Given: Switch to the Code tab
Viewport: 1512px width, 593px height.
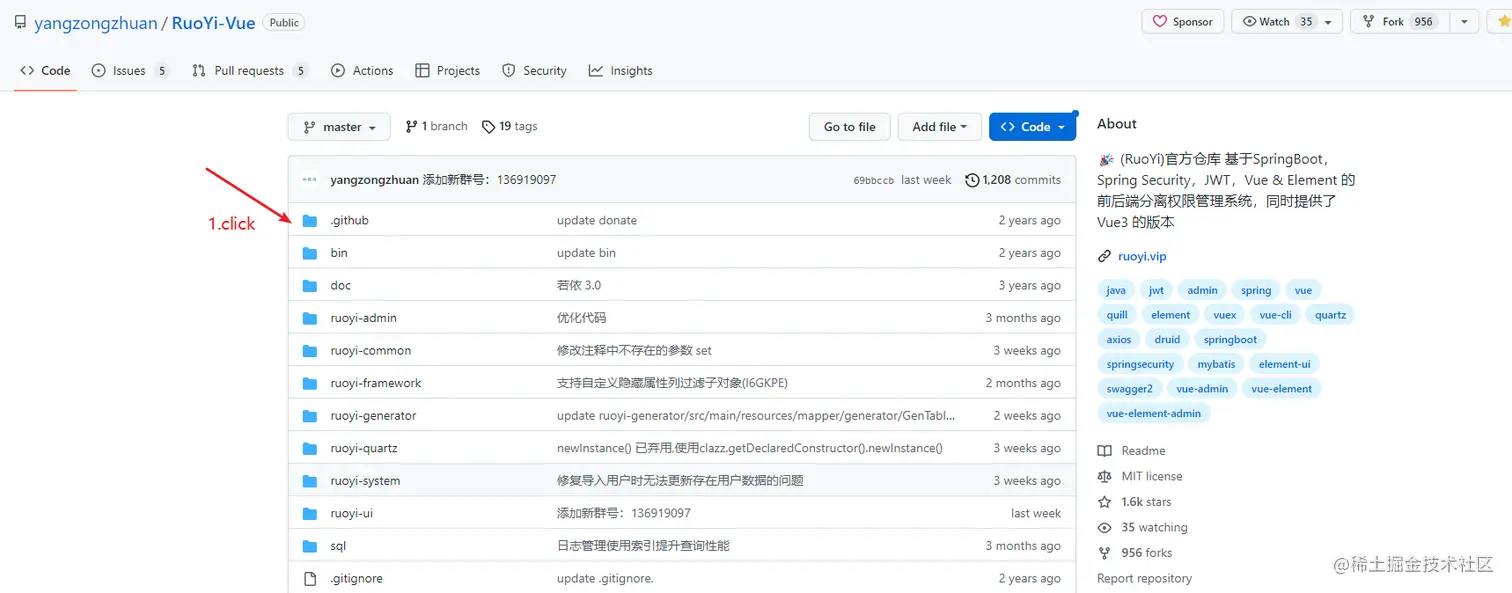Looking at the screenshot, I should pos(45,71).
